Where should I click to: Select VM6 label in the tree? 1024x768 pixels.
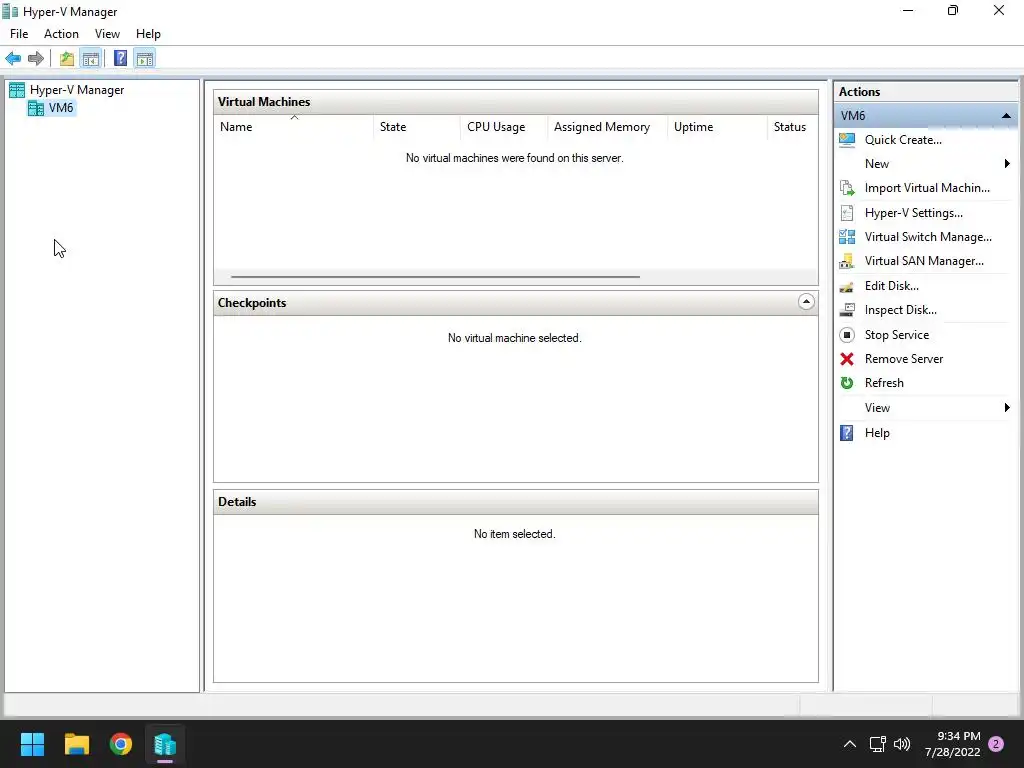click(61, 108)
